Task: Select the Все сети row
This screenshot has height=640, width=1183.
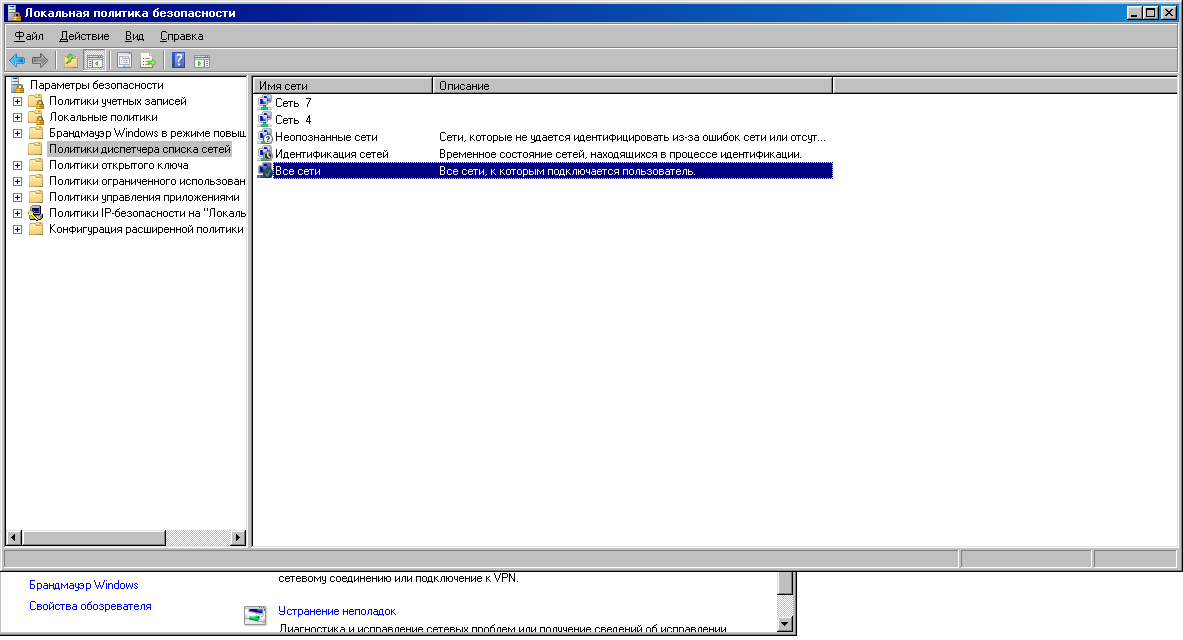Action: 545,171
